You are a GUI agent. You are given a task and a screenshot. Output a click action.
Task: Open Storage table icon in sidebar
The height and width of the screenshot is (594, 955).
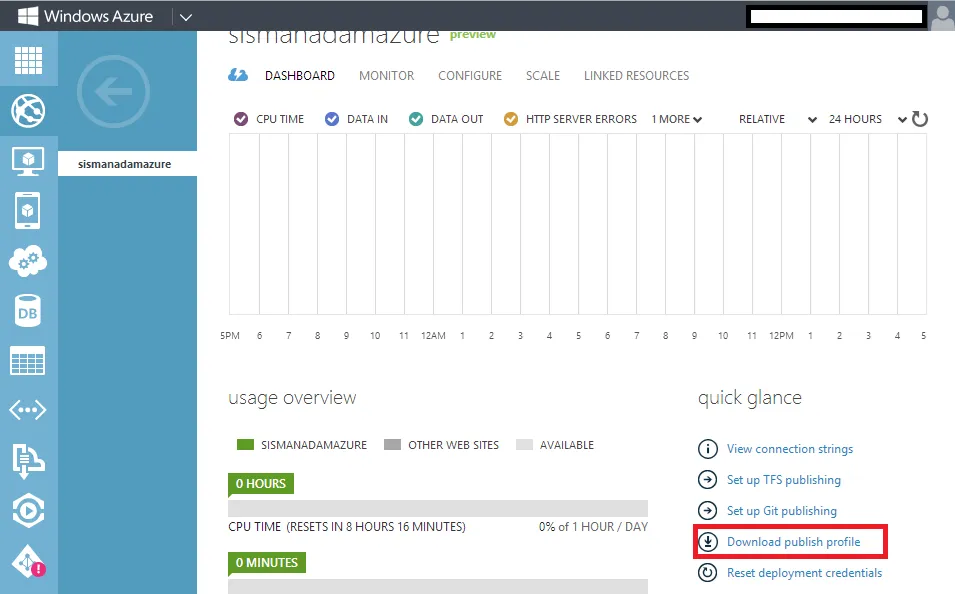27,360
